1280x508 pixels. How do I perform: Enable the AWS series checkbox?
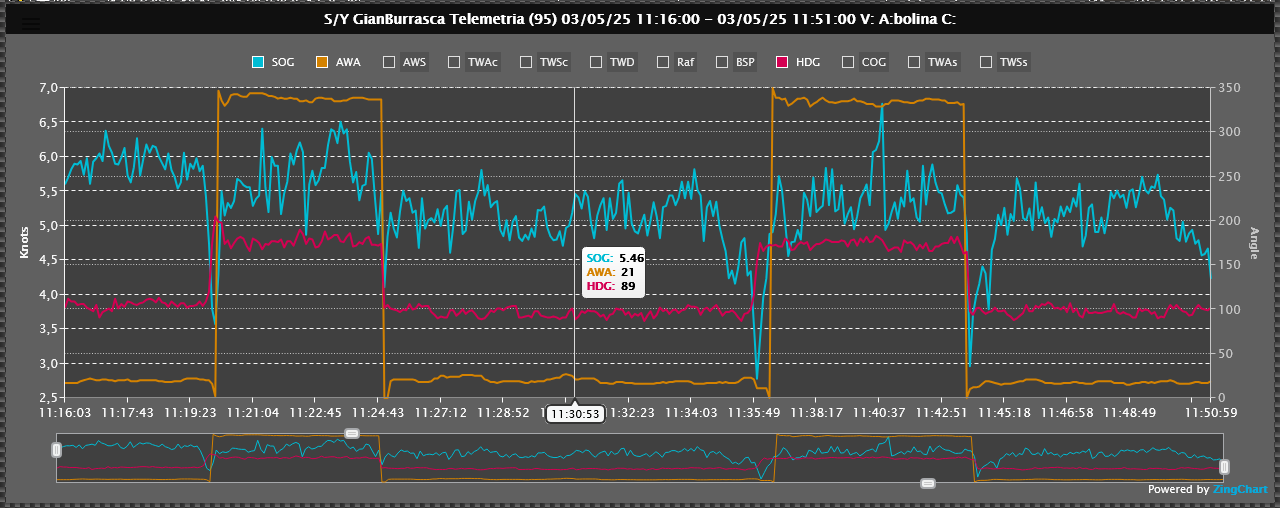point(389,62)
